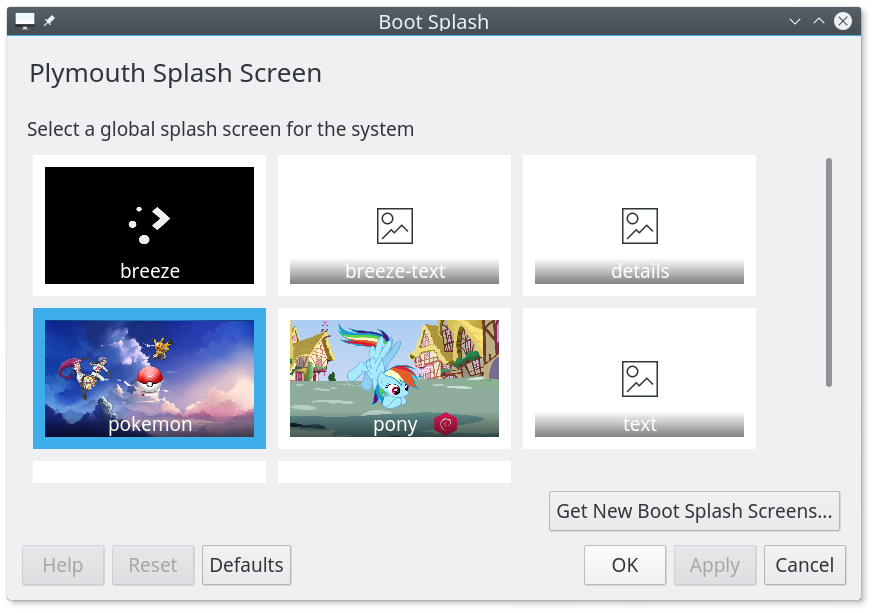Click the placeholder image icon in details

pyautogui.click(x=640, y=226)
